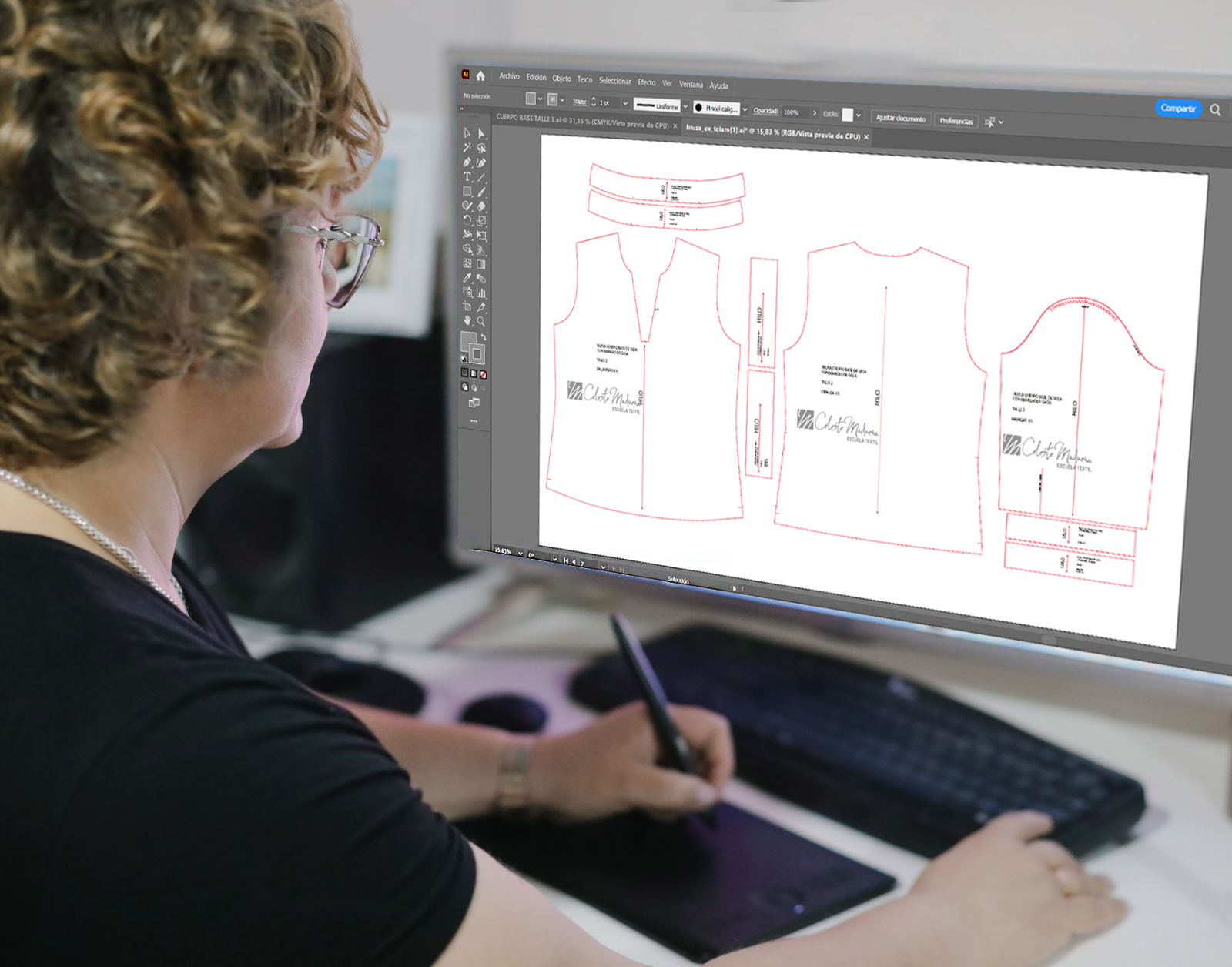Select the Artboard tool
The image size is (1232, 967).
[x=467, y=306]
